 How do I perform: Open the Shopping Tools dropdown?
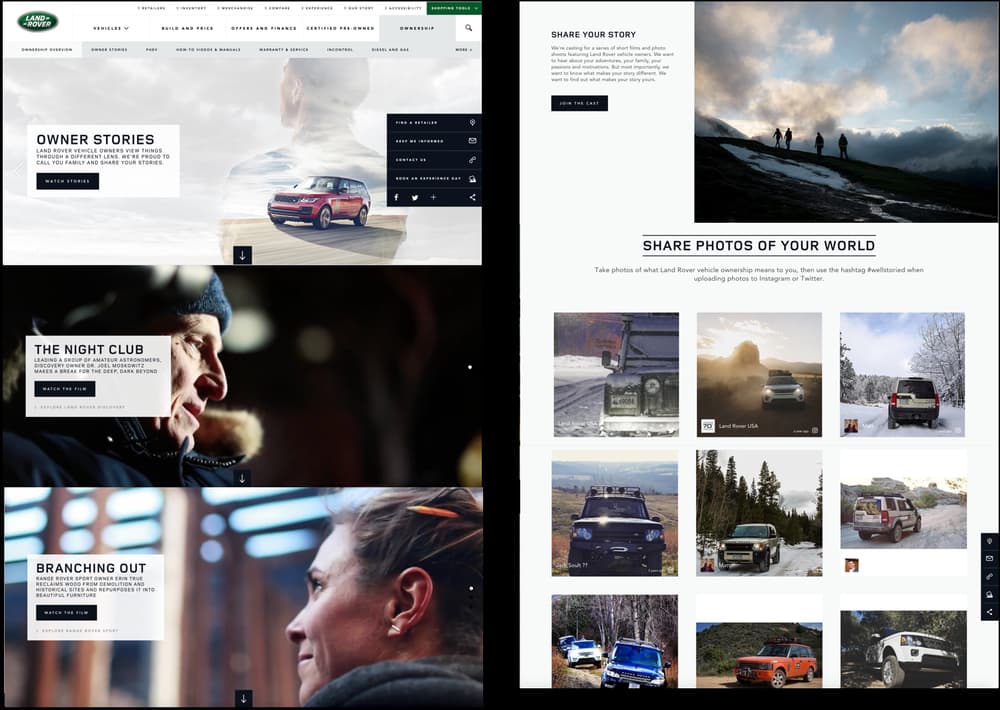coord(454,8)
